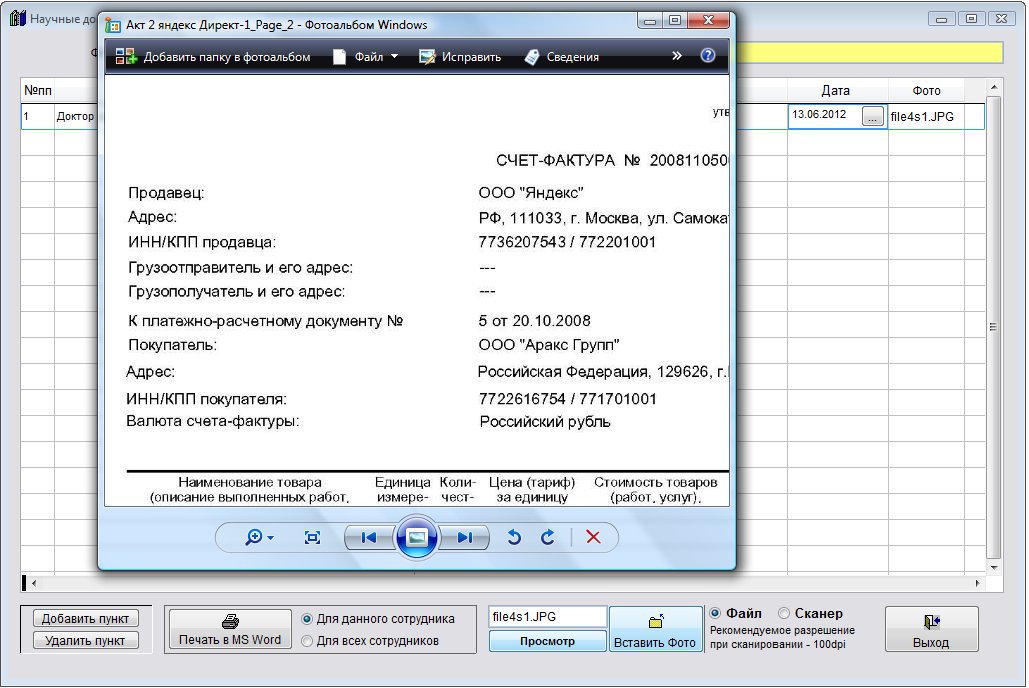Click the file4s1.JPG filename input field
The height and width of the screenshot is (688, 1029).
pos(547,617)
